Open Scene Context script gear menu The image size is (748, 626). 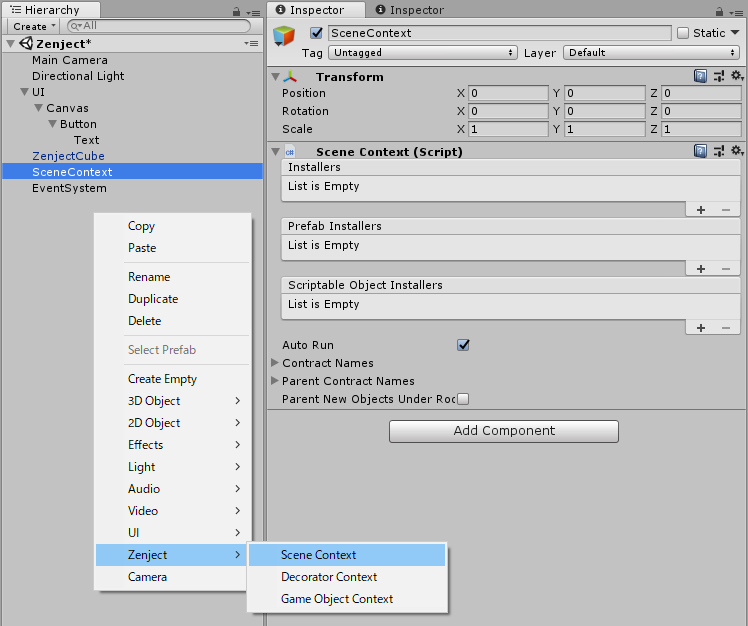point(737,151)
